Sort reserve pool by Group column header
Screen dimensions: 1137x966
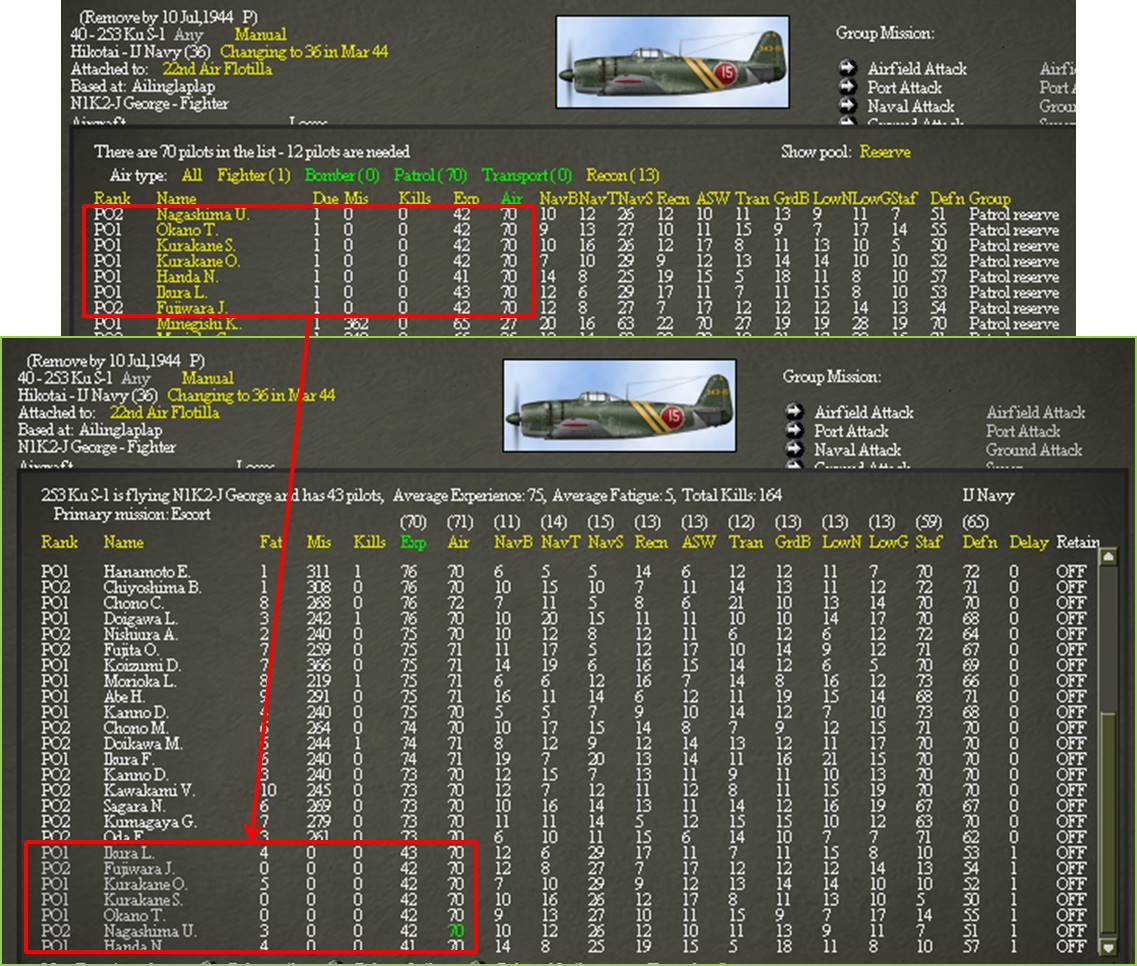(x=990, y=198)
